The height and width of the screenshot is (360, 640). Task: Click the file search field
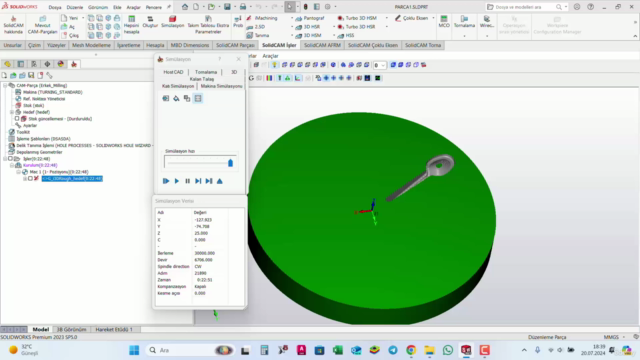(524, 7)
